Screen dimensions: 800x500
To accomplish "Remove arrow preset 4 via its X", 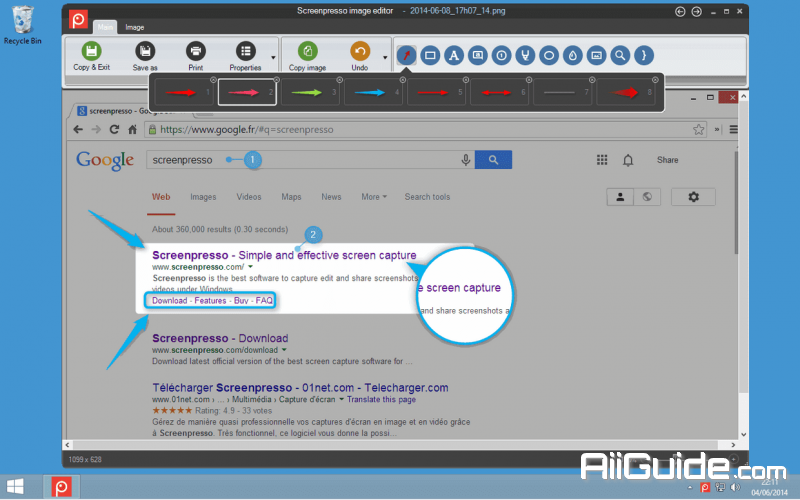I will point(403,80).
